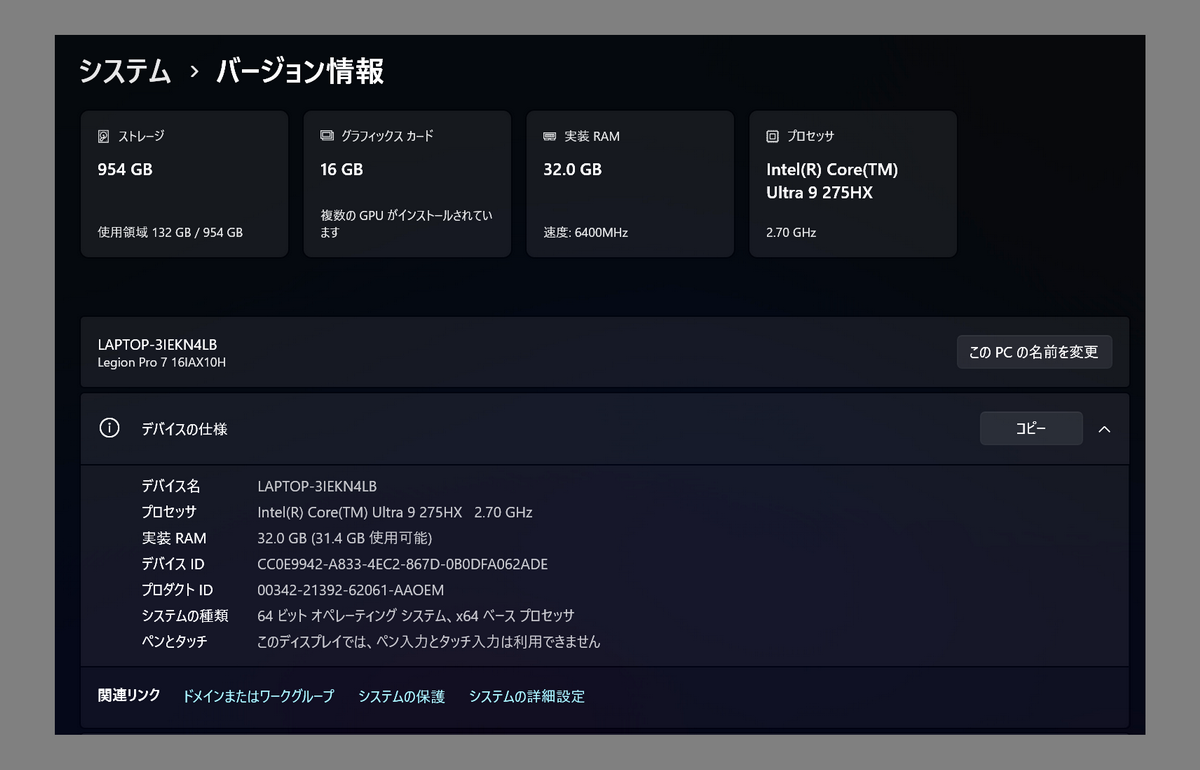Click the バージョン情報 page title
This screenshot has width=1200, height=770.
coord(300,72)
